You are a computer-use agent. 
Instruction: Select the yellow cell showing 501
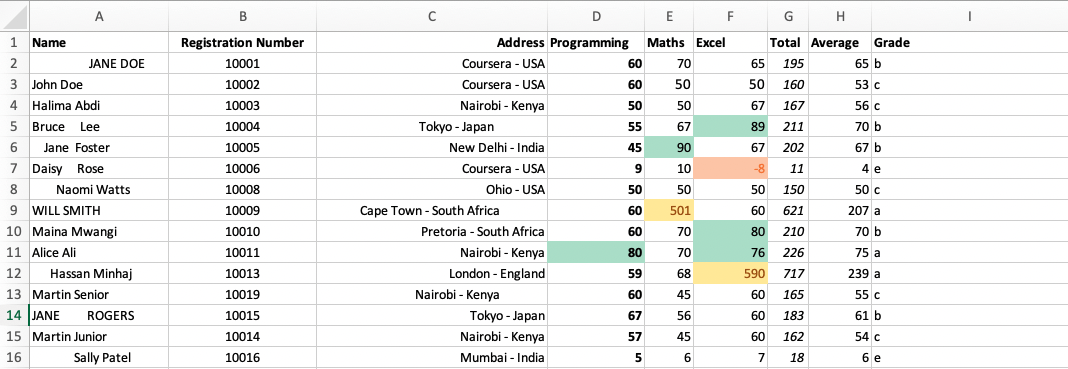point(669,210)
